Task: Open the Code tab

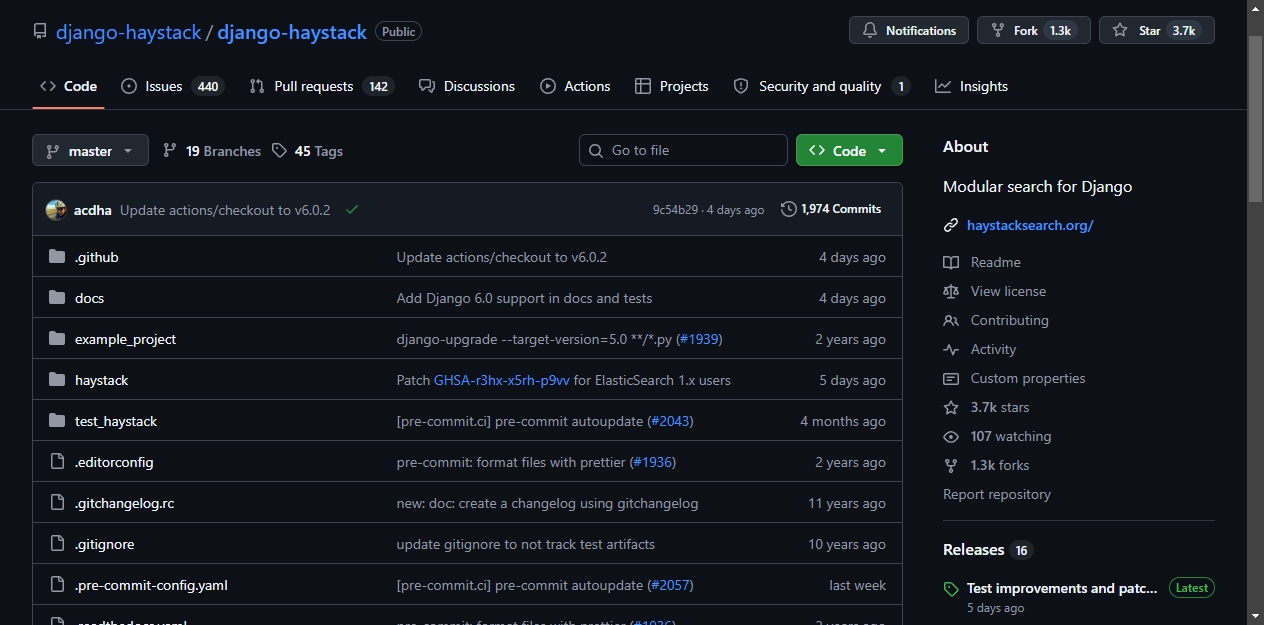Action: (x=68, y=86)
